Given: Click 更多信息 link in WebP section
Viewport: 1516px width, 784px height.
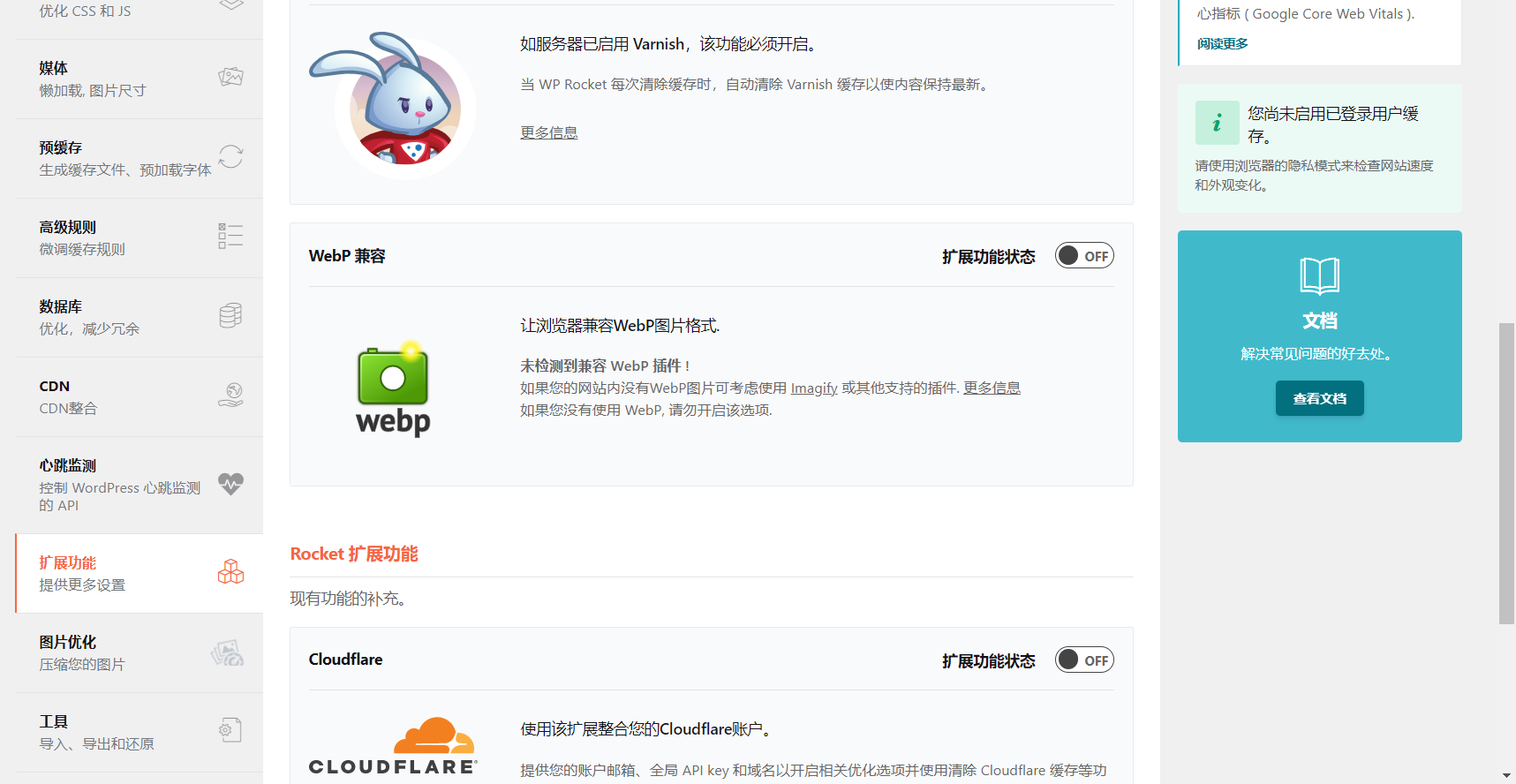Looking at the screenshot, I should pyautogui.click(x=992, y=388).
